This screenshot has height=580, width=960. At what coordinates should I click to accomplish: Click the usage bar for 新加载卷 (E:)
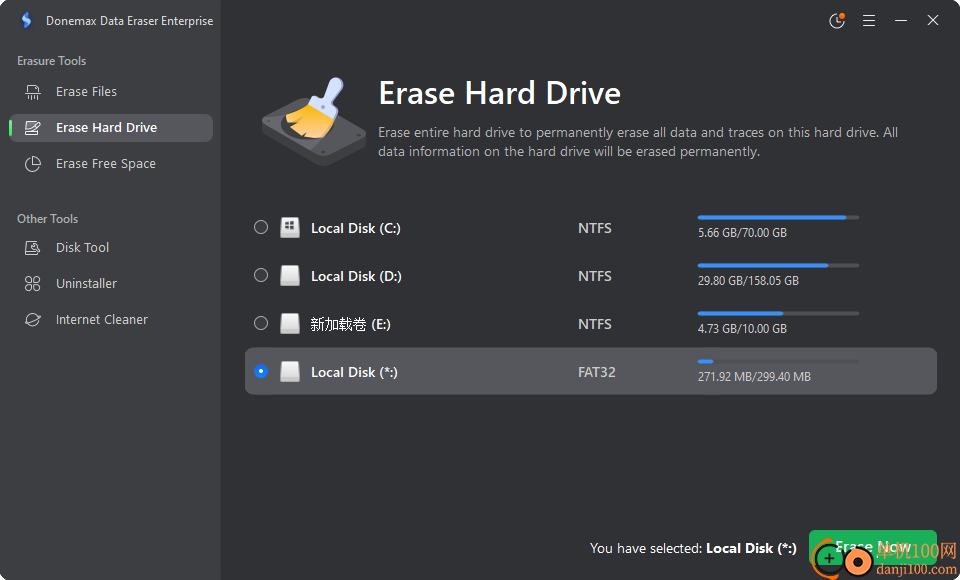[x=778, y=314]
